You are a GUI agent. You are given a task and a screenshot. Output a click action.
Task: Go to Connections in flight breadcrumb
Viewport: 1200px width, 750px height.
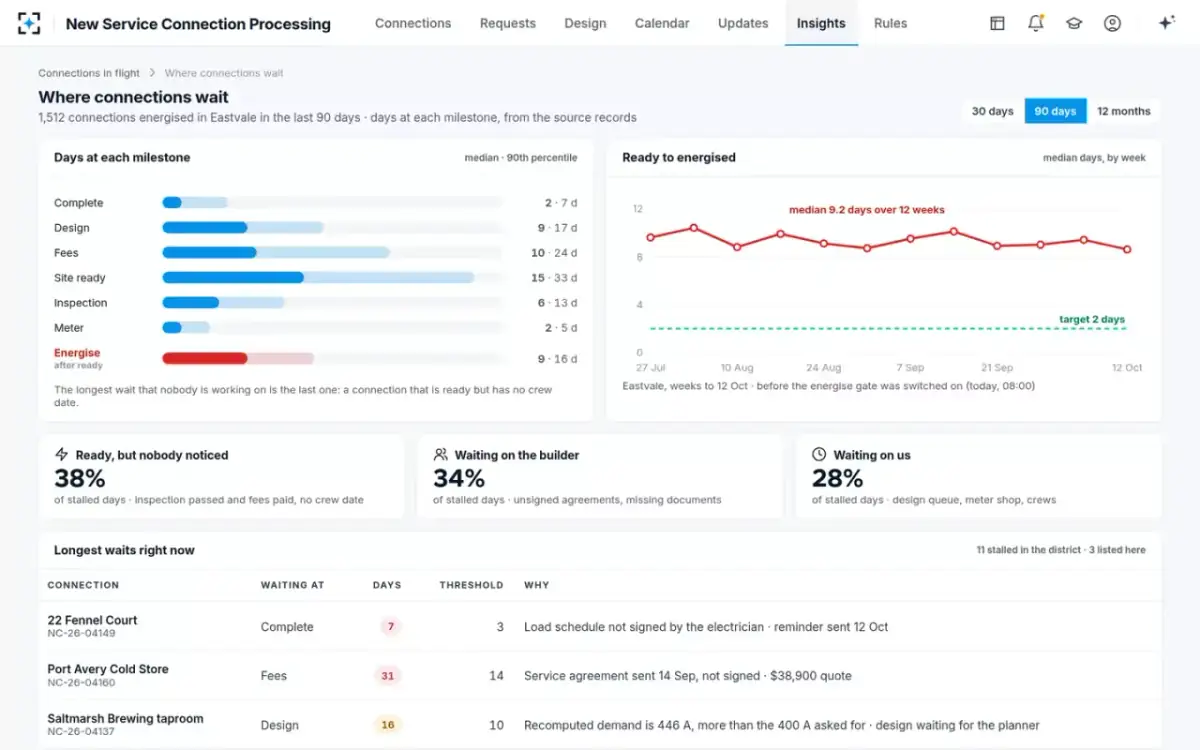89,73
